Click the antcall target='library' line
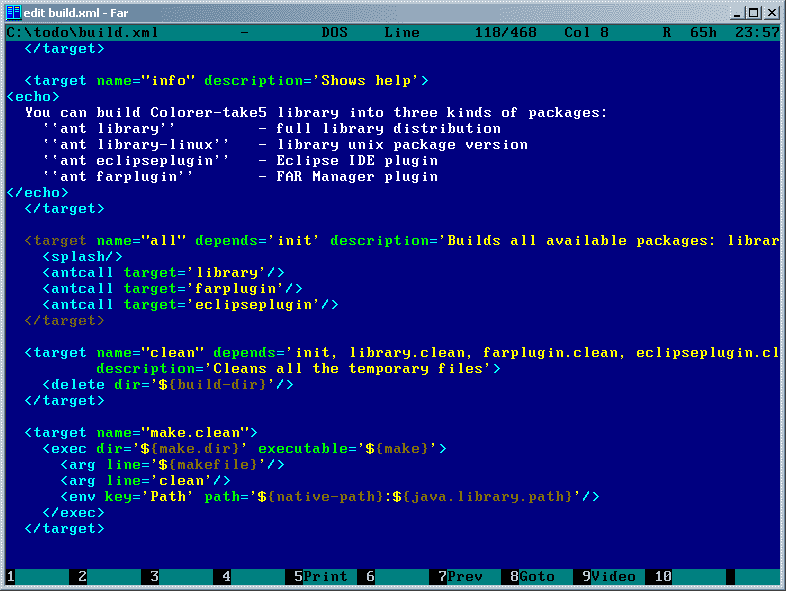The image size is (786, 591). pos(163,273)
